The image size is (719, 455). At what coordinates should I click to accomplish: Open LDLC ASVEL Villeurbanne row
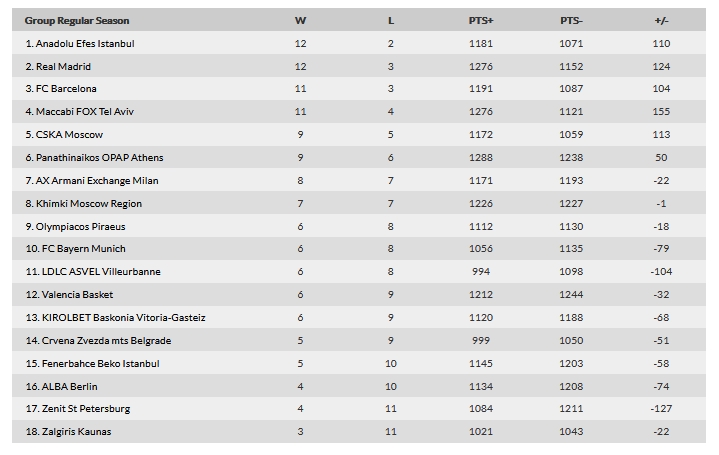(x=359, y=272)
